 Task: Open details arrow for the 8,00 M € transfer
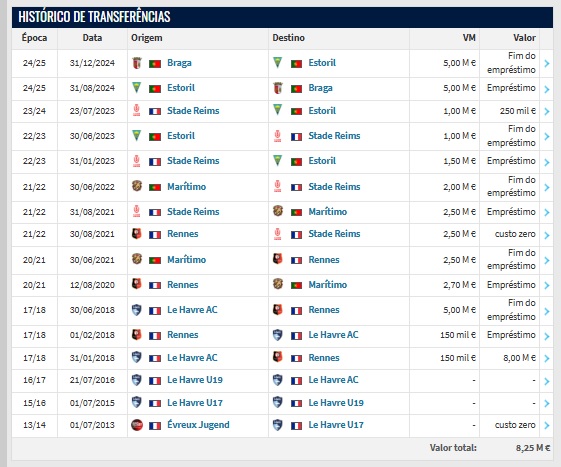(x=547, y=358)
